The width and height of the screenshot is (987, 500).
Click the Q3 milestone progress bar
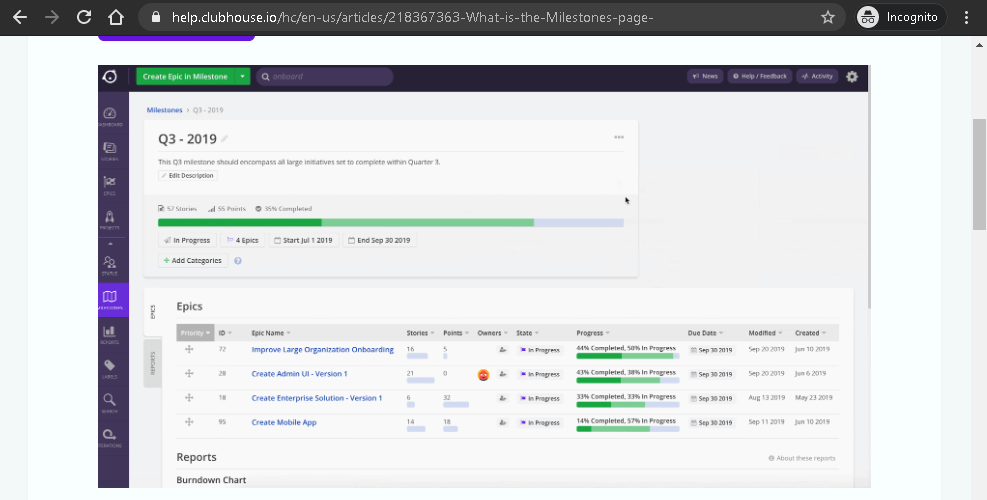[x=391, y=222]
